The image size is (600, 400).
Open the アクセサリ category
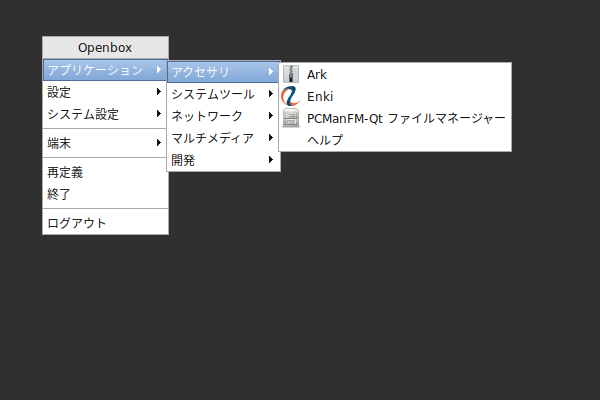click(x=223, y=72)
